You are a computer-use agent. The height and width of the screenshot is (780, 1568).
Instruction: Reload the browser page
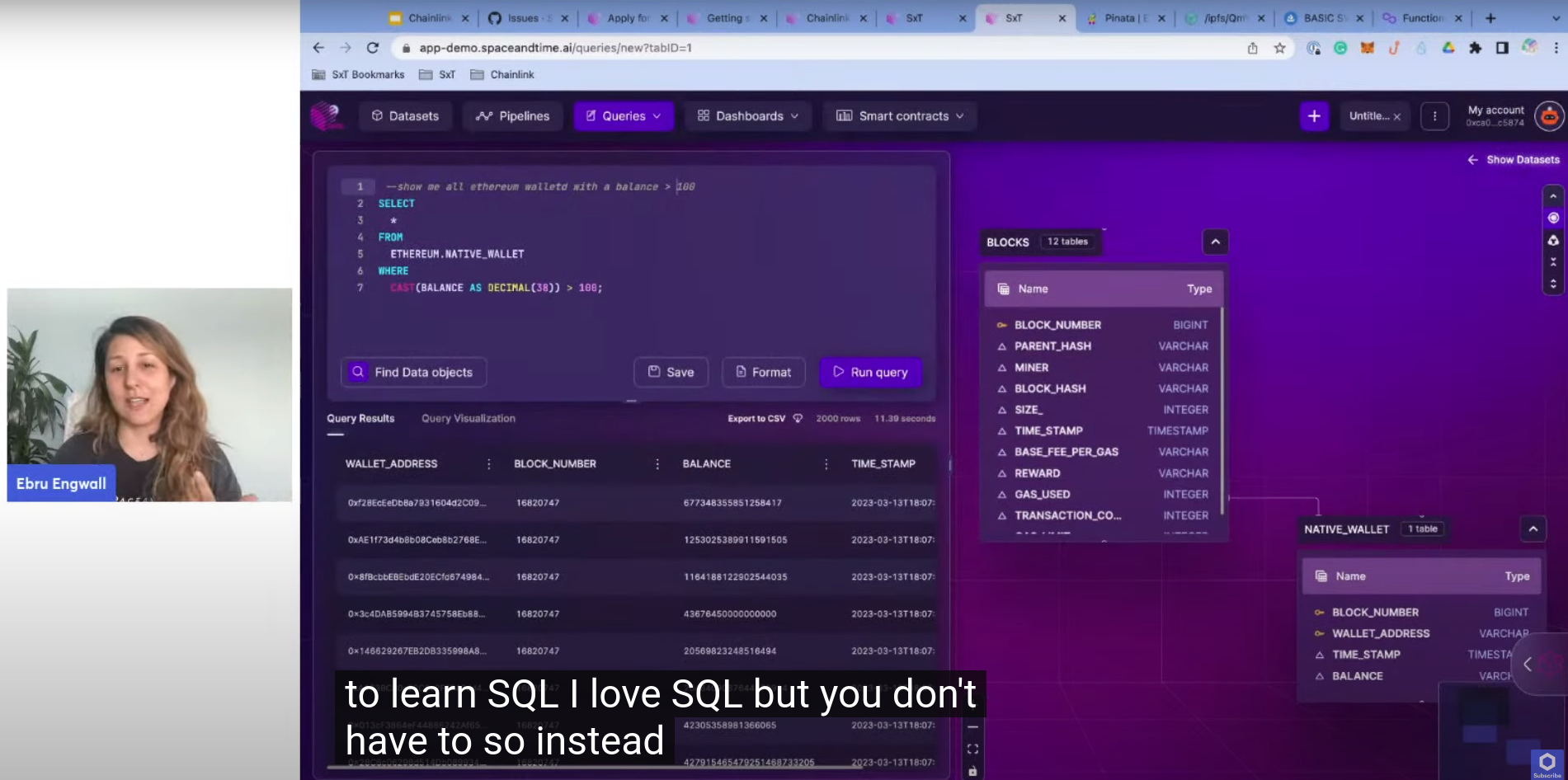pyautogui.click(x=373, y=48)
